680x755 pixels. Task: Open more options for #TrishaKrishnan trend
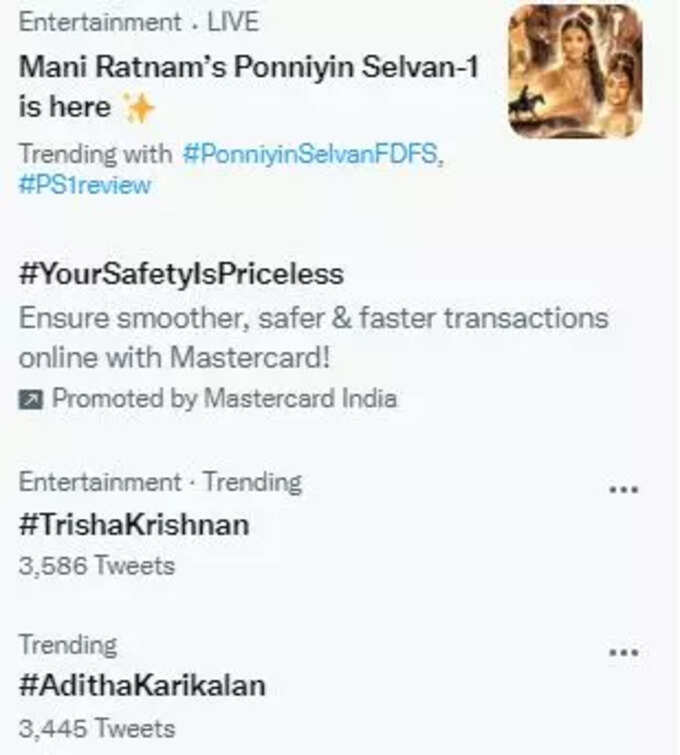(624, 490)
